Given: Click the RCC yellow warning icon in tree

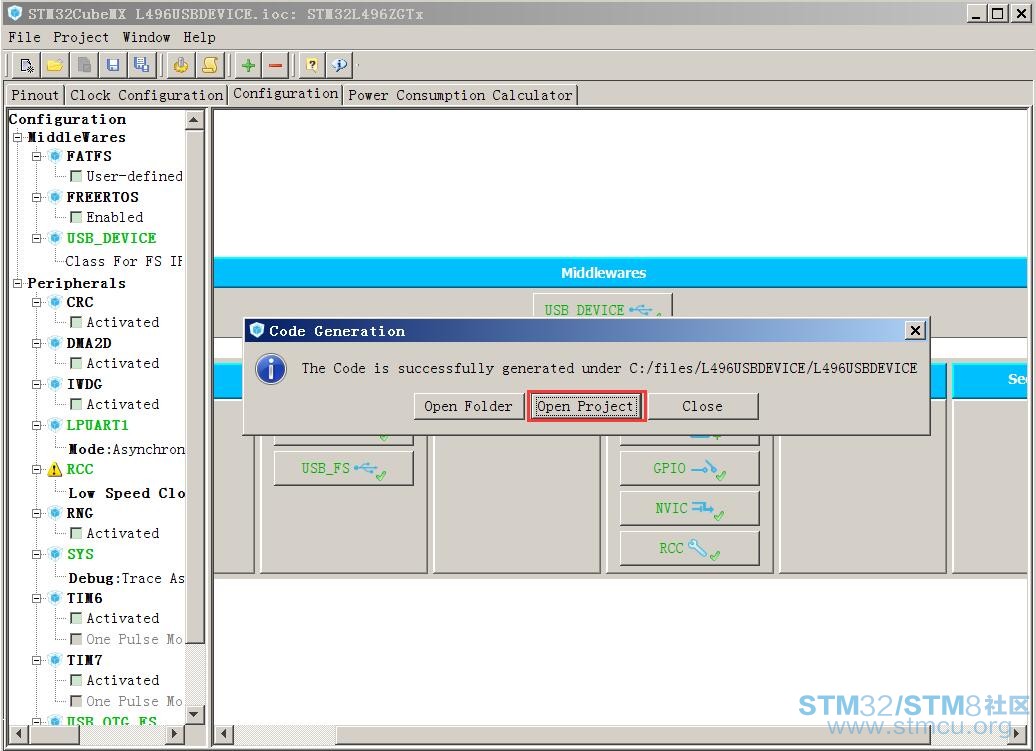Looking at the screenshot, I should pos(55,470).
